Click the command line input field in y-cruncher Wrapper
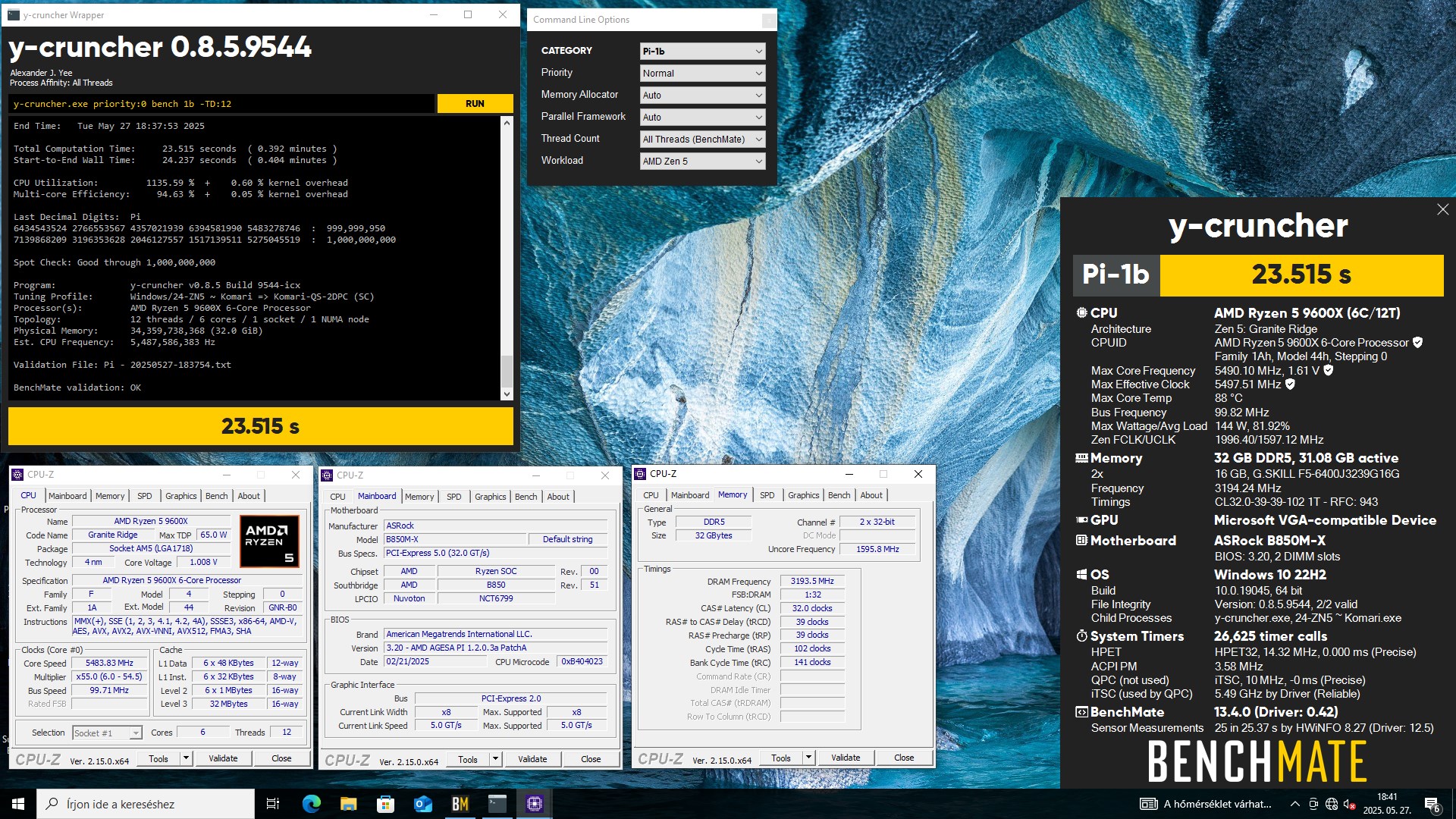The width and height of the screenshot is (1456, 819). pyautogui.click(x=221, y=104)
